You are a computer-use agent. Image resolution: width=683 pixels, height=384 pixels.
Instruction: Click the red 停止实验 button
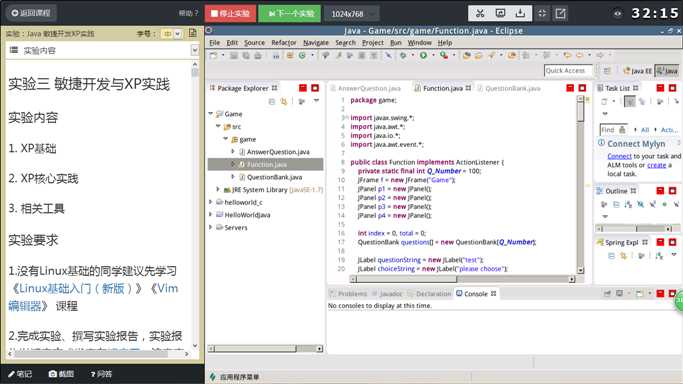pos(231,13)
